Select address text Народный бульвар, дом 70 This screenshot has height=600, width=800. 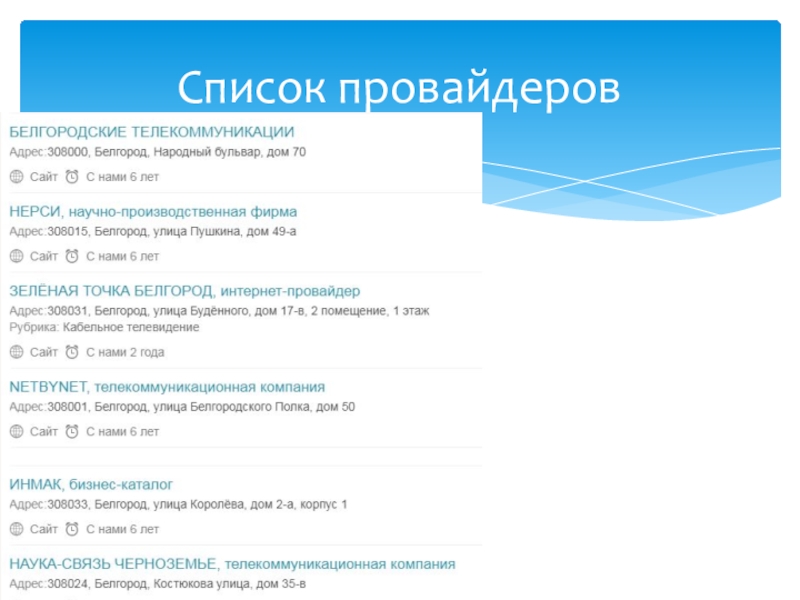[230, 152]
